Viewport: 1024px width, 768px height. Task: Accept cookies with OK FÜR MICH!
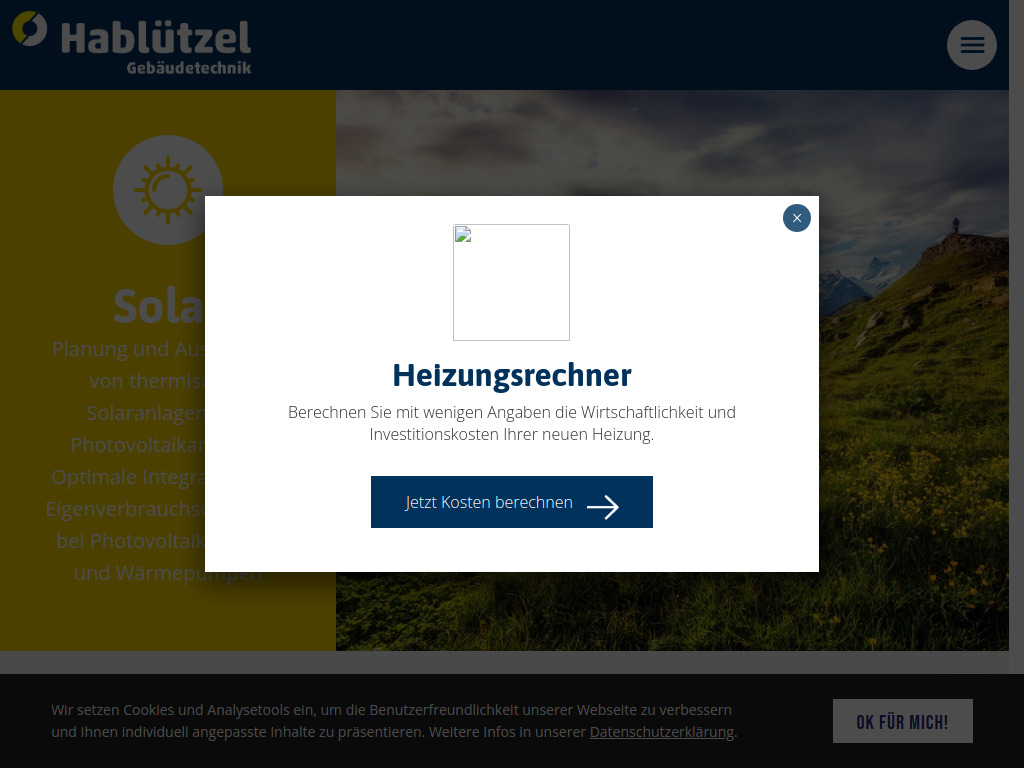(x=902, y=720)
